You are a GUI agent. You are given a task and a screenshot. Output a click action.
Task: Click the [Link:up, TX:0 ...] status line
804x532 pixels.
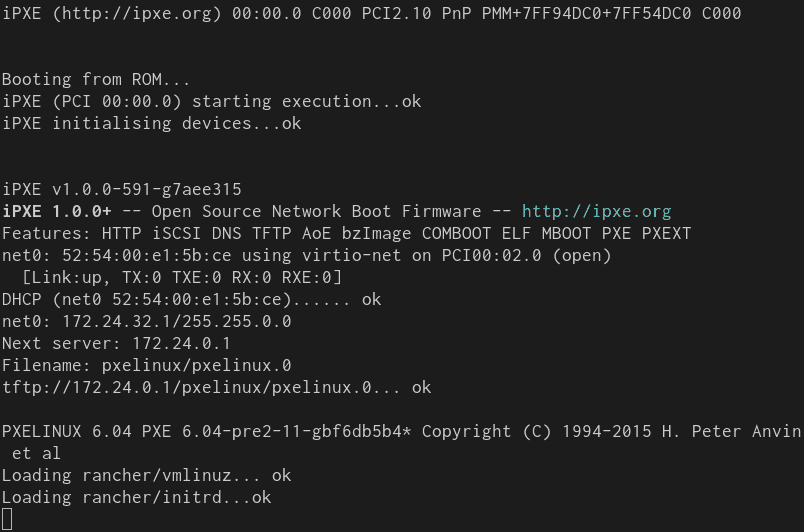pos(182,277)
